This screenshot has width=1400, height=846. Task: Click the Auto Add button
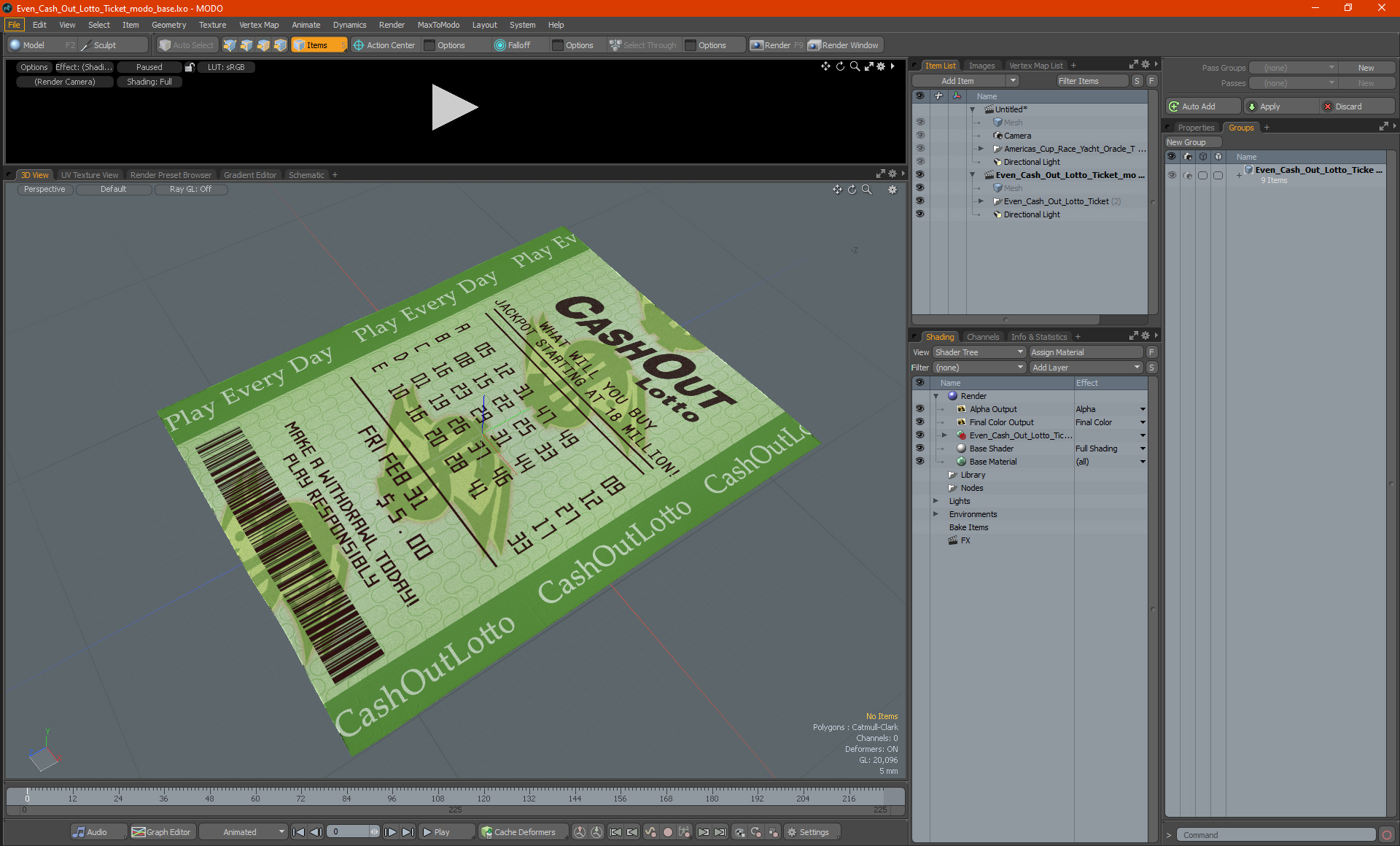[1202, 106]
